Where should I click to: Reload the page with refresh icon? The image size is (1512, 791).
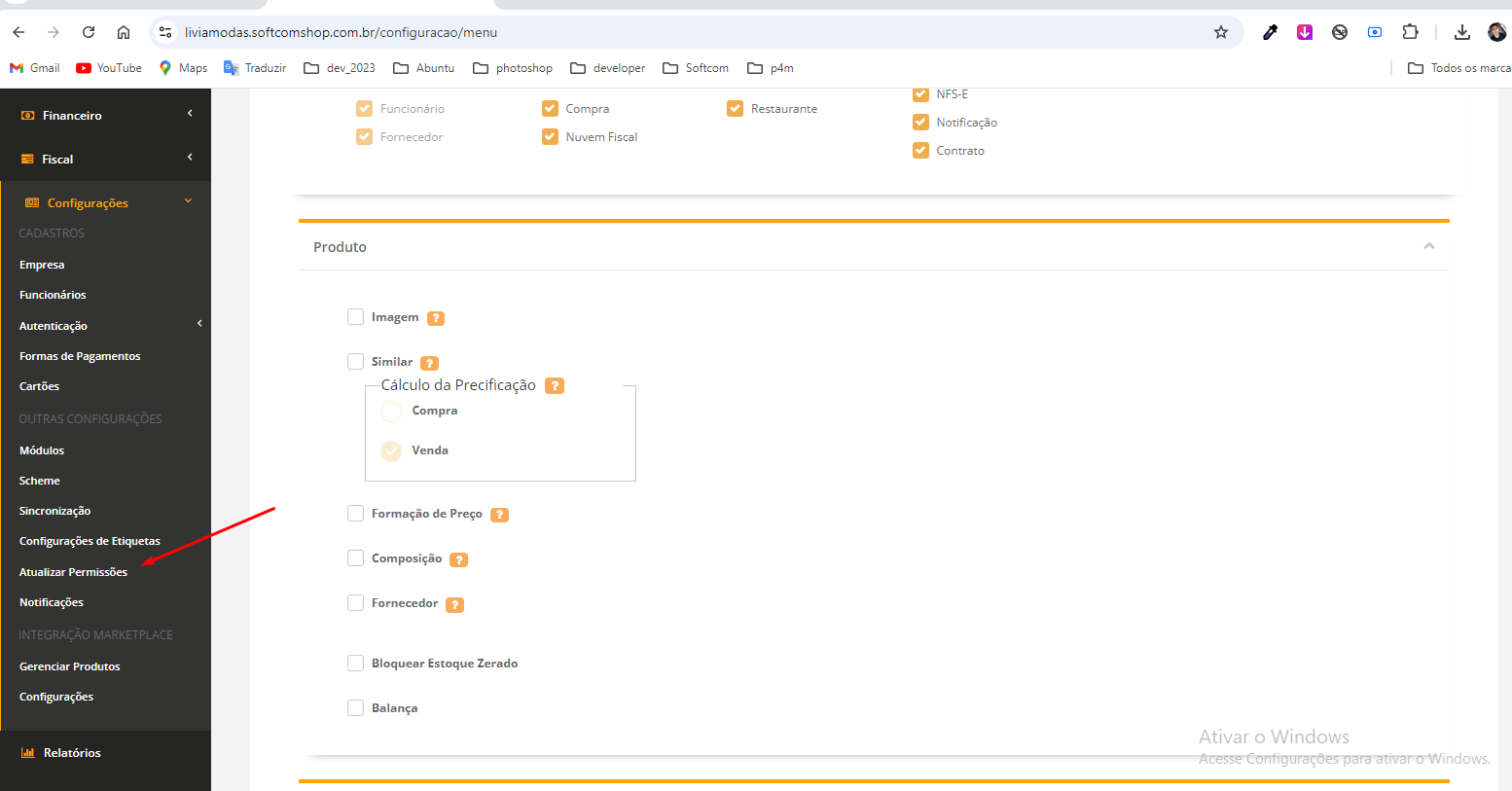click(x=89, y=32)
